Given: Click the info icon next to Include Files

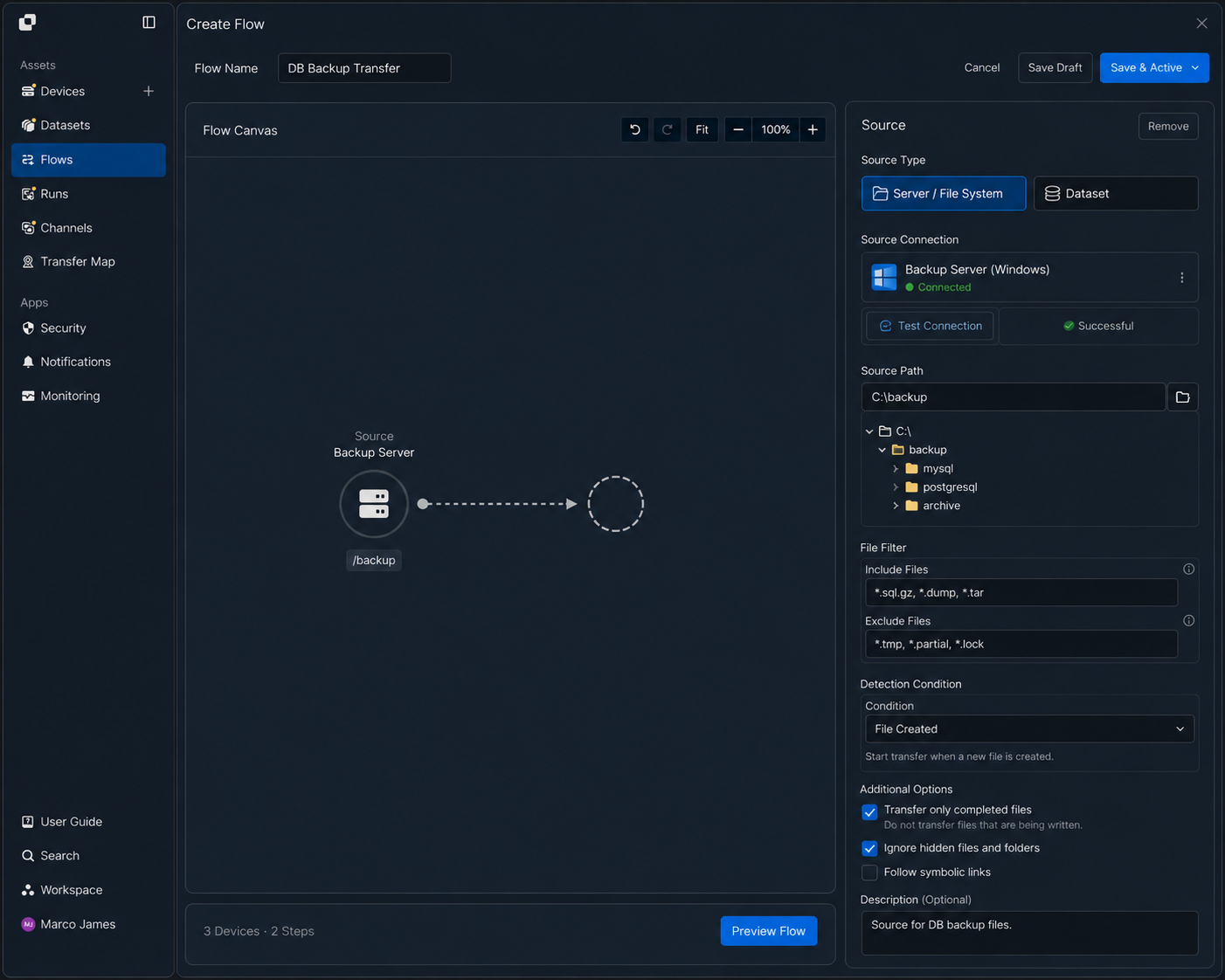Looking at the screenshot, I should pyautogui.click(x=1188, y=569).
